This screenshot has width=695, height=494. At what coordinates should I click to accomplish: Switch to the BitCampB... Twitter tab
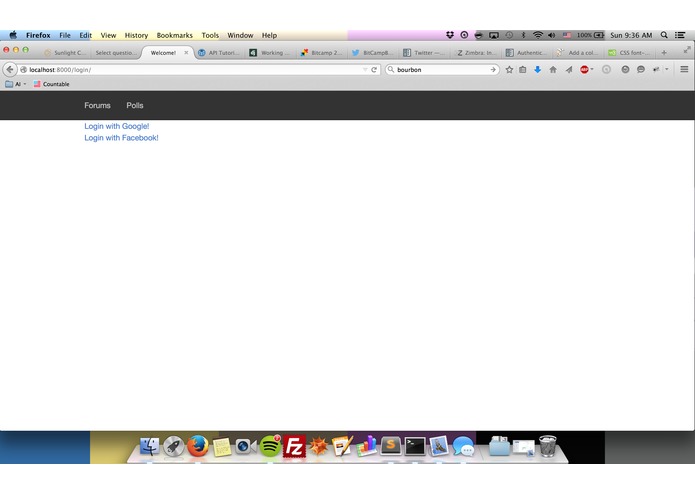coord(374,53)
